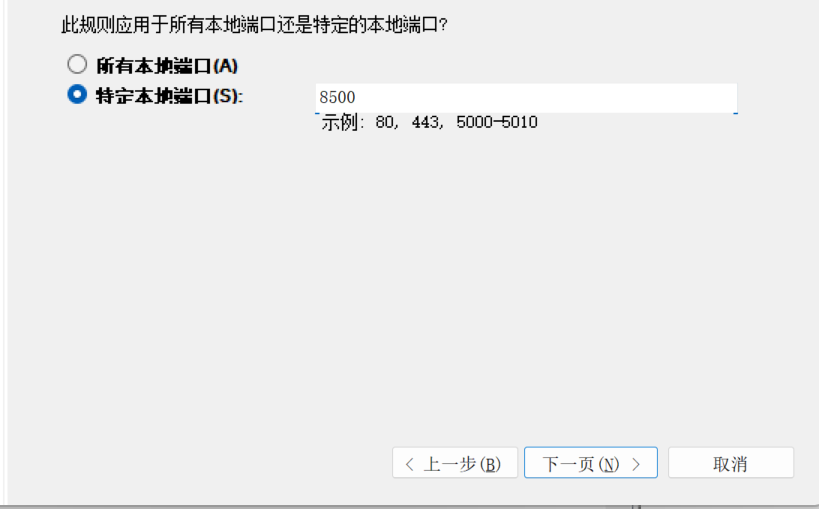Image resolution: width=819 pixels, height=509 pixels.
Task: Click the right chevron on 下一页 button
Action: coord(636,464)
